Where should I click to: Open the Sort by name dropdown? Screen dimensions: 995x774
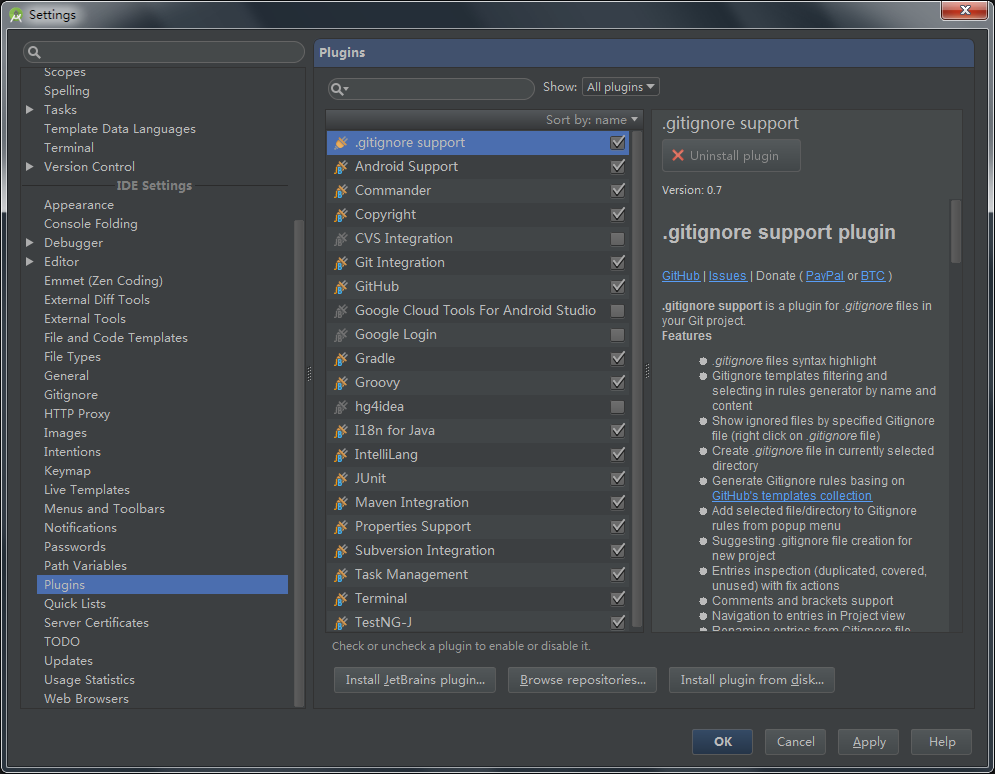click(x=592, y=120)
